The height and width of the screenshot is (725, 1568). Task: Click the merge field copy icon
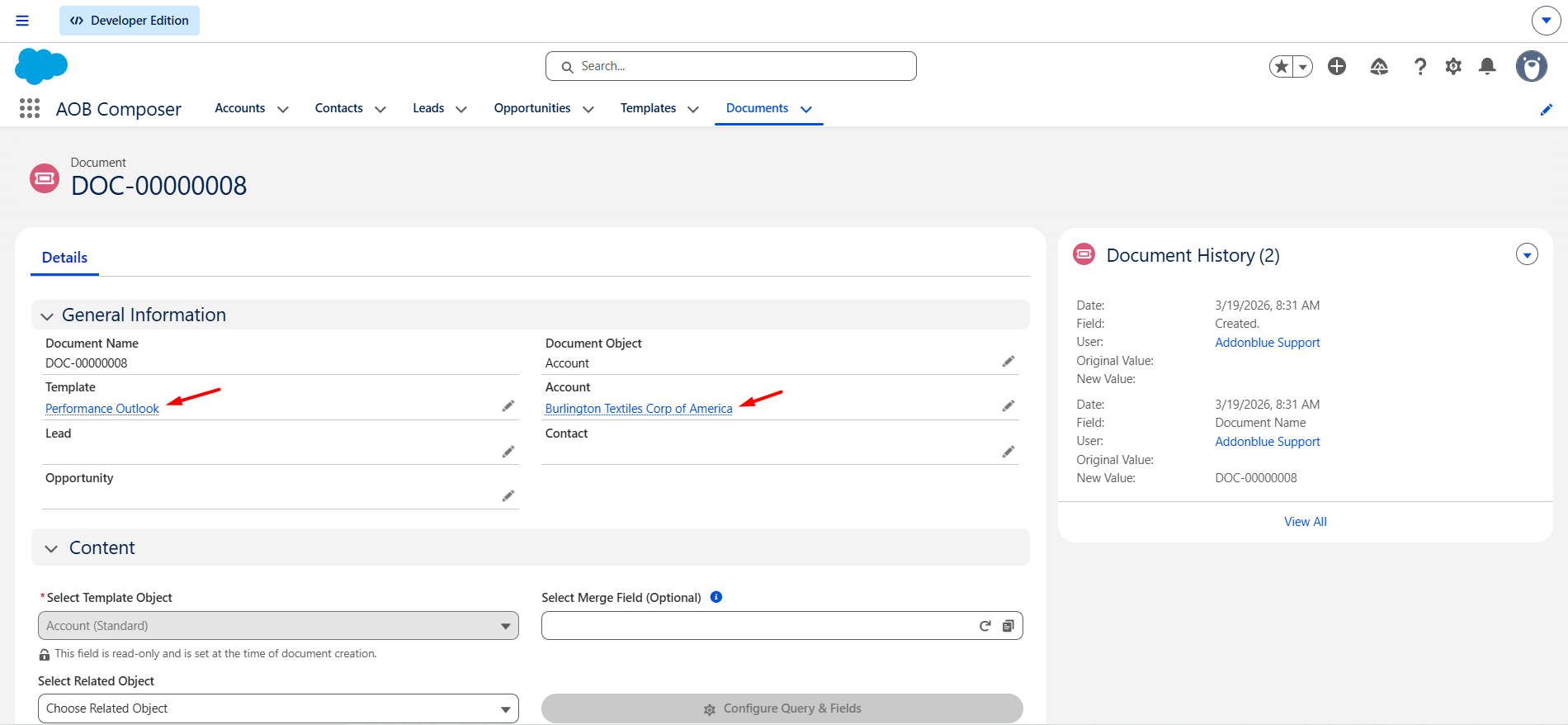[x=1008, y=626]
